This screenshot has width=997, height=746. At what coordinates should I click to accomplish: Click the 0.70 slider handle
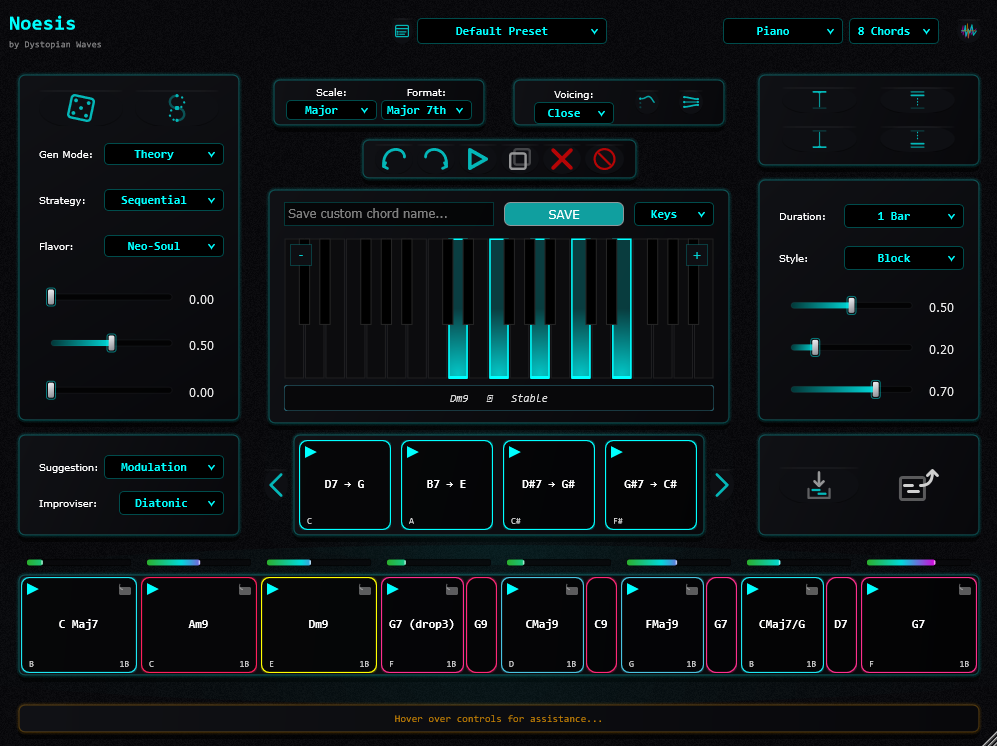point(876,390)
